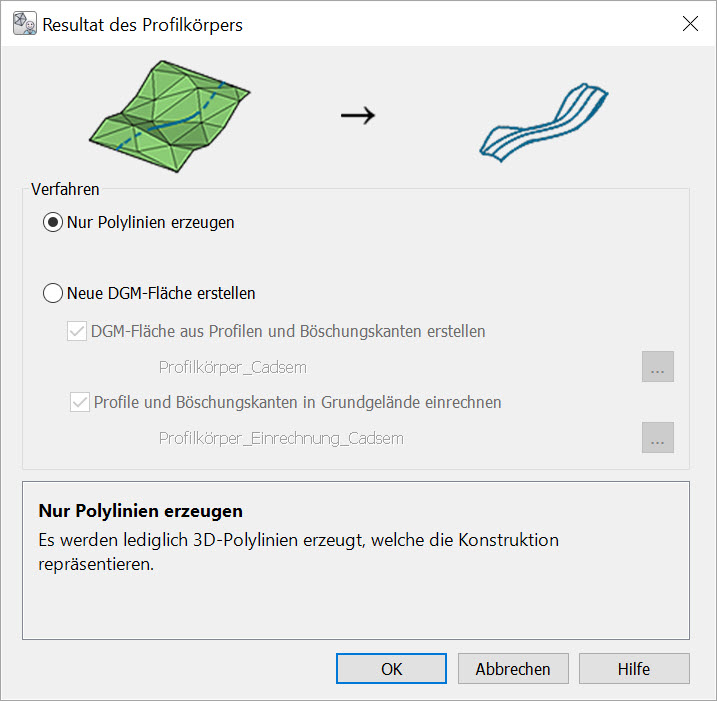Viewport: 717px width, 701px height.
Task: Click the 'Verfahren' group label
Action: point(65,189)
